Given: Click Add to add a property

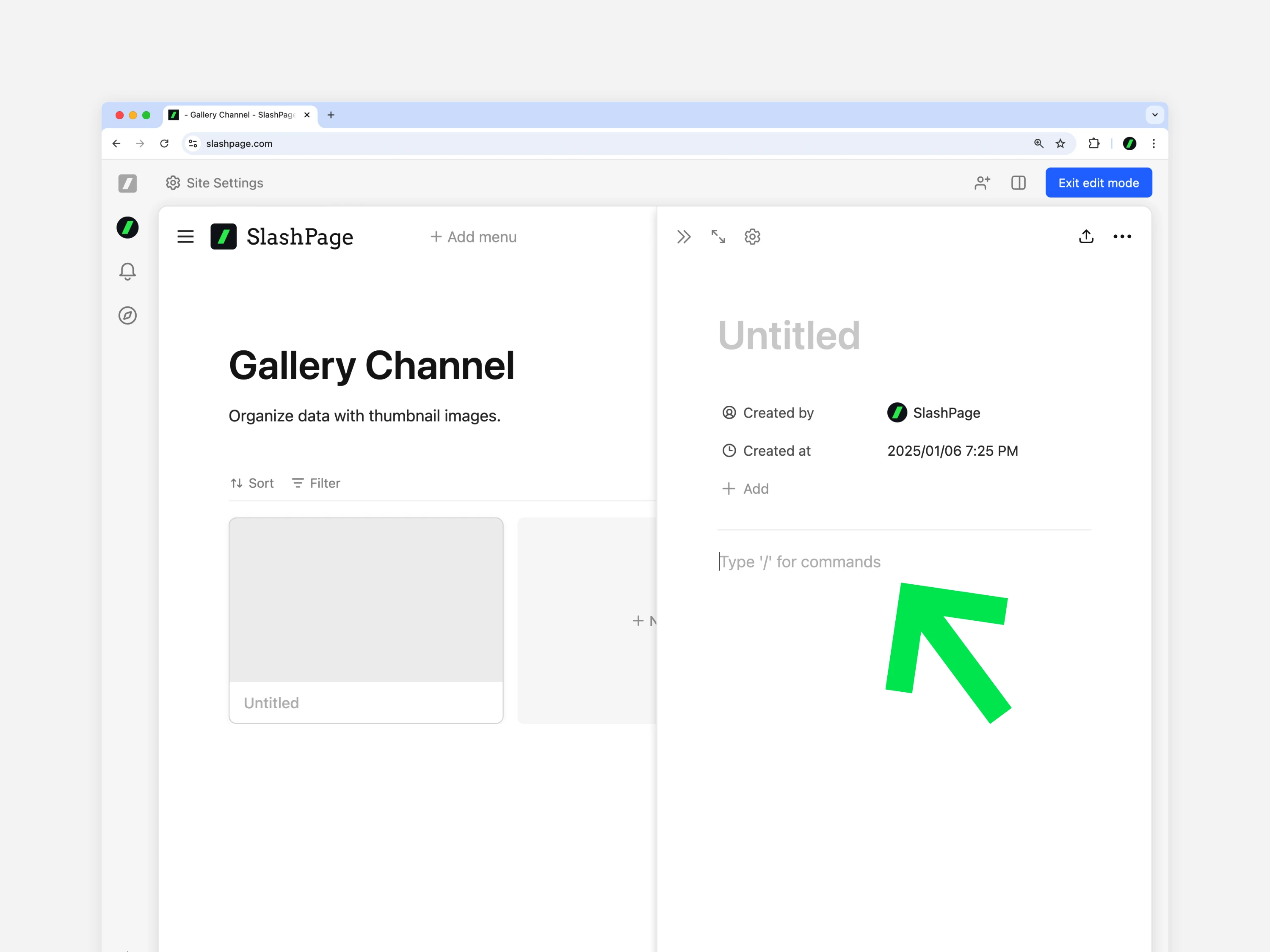Looking at the screenshot, I should coord(745,488).
